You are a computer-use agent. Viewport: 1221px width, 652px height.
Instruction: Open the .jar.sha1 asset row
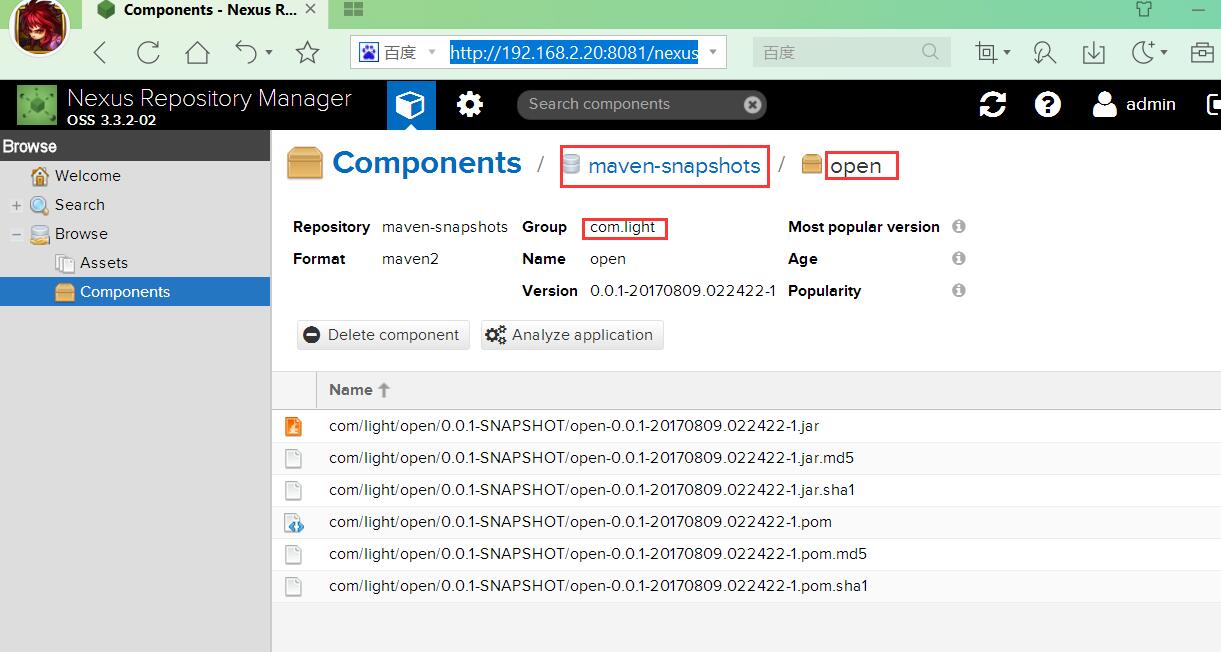pyautogui.click(x=746, y=490)
